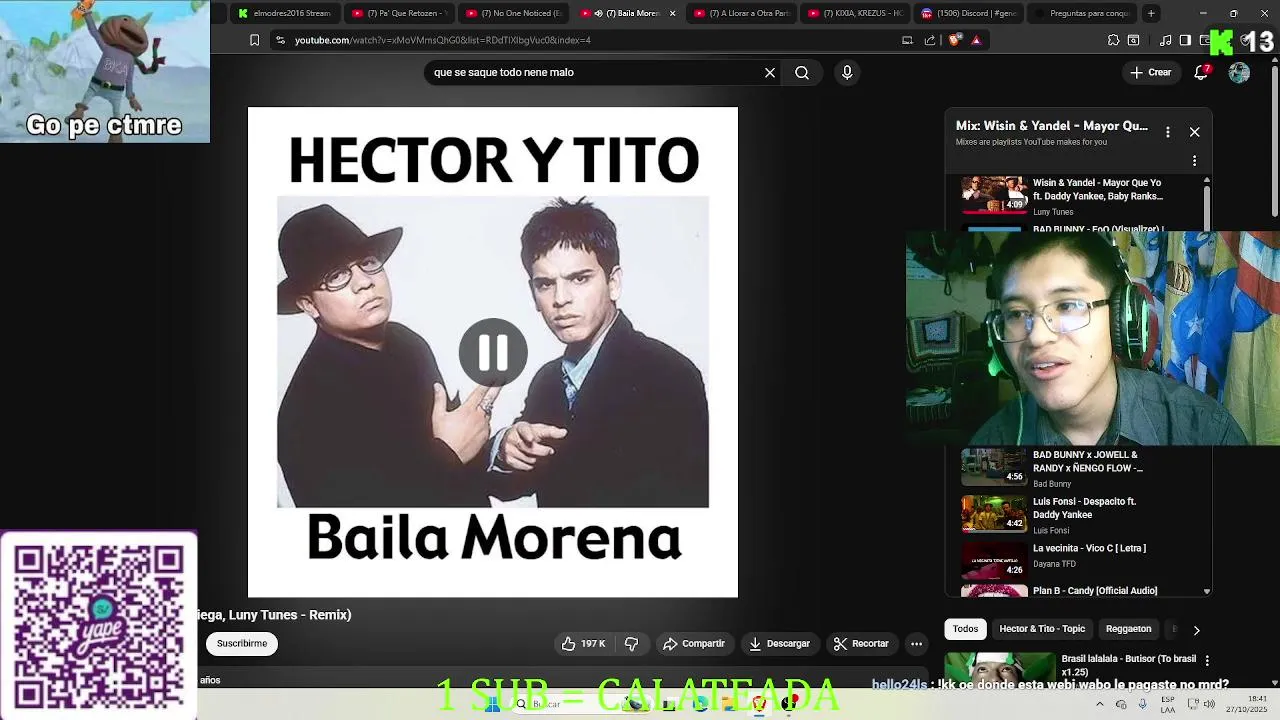Click the cast screen icon in address bar
Screen dimensions: 1280x720
point(907,40)
